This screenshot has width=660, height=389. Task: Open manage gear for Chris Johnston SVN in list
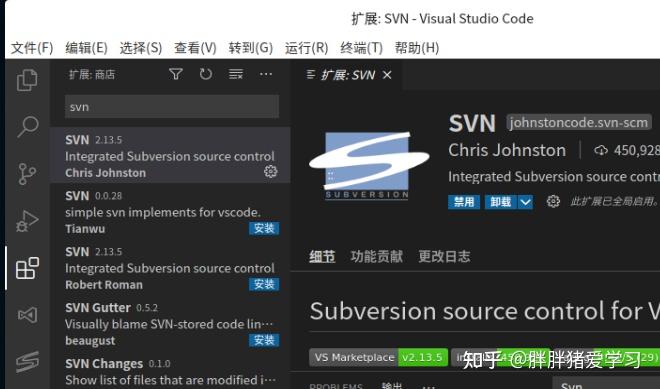270,171
